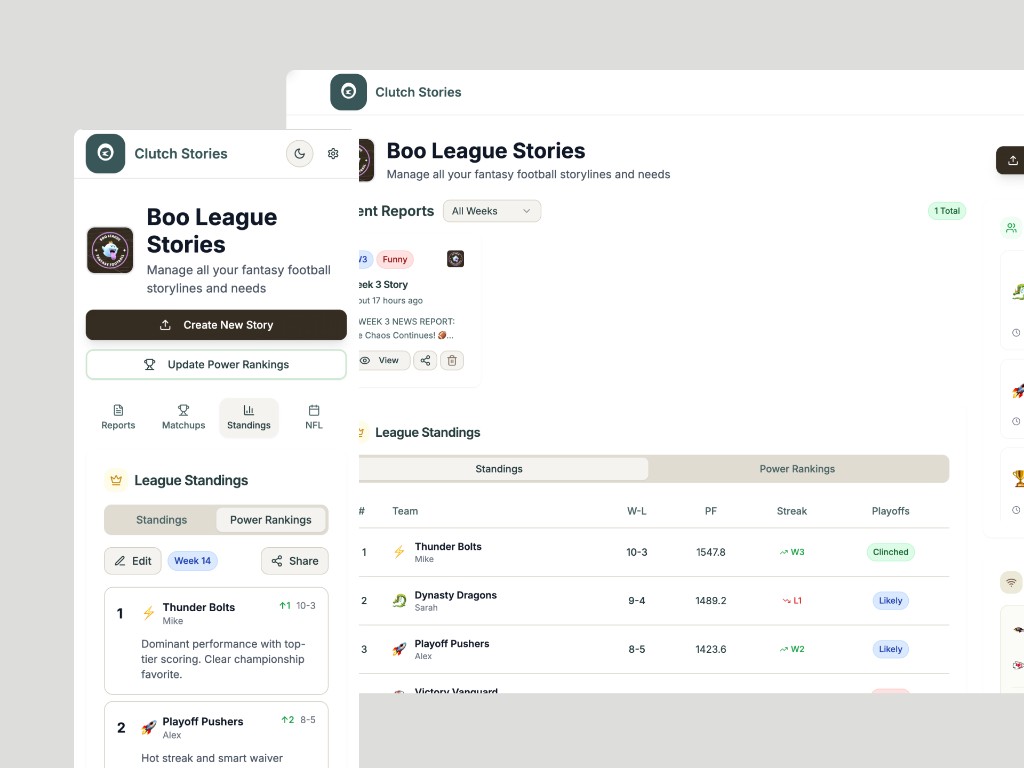The width and height of the screenshot is (1024, 768).
Task: Open settings gear in mobile panel
Action: 333,153
